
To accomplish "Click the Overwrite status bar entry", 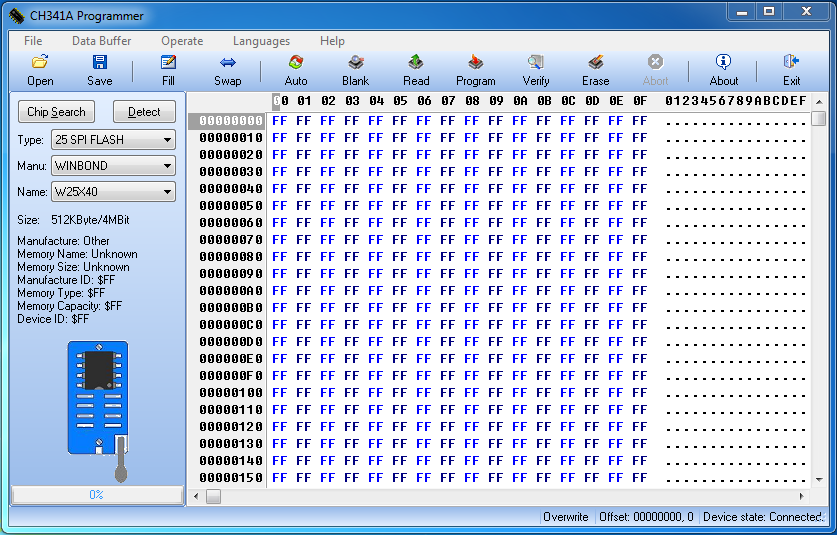I will pos(566,517).
